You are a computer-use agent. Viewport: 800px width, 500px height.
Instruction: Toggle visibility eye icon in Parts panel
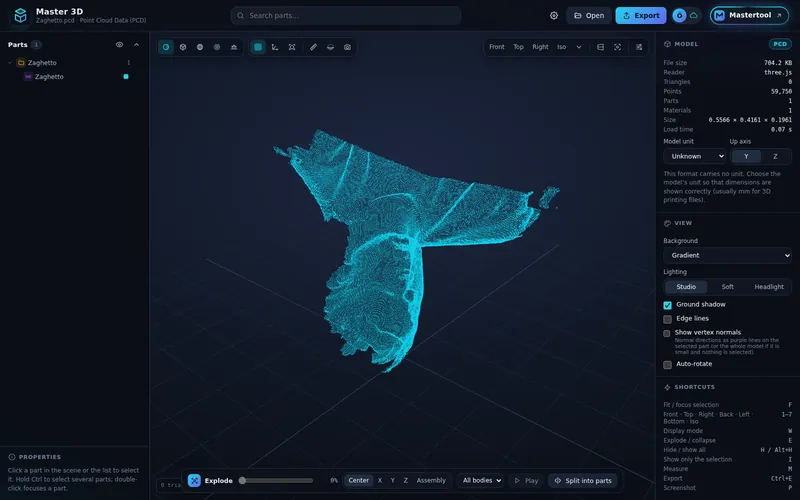(x=119, y=45)
